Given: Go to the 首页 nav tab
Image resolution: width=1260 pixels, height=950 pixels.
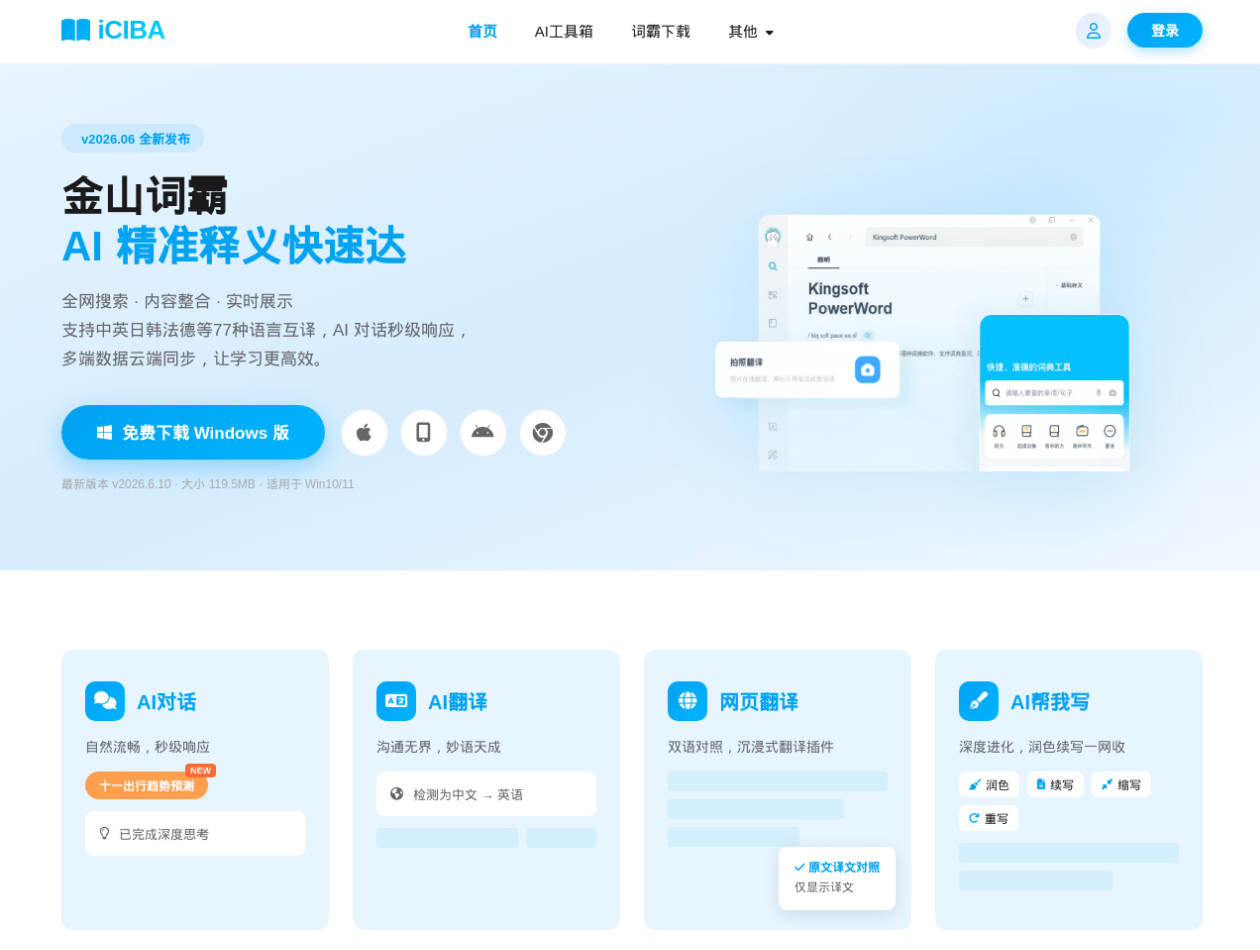Looking at the screenshot, I should [x=482, y=31].
